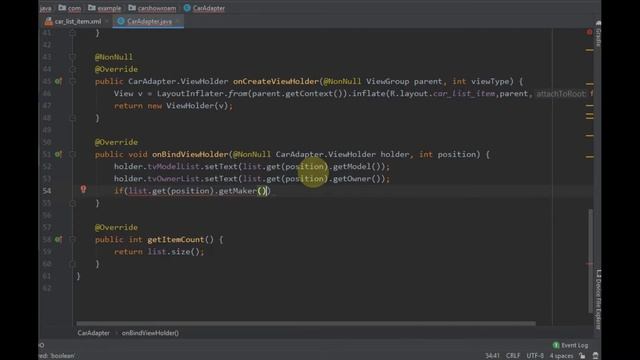Viewport: 640px width, 360px height.
Task: Click the @NonNull annotation on line 43
Action: click(x=113, y=57)
